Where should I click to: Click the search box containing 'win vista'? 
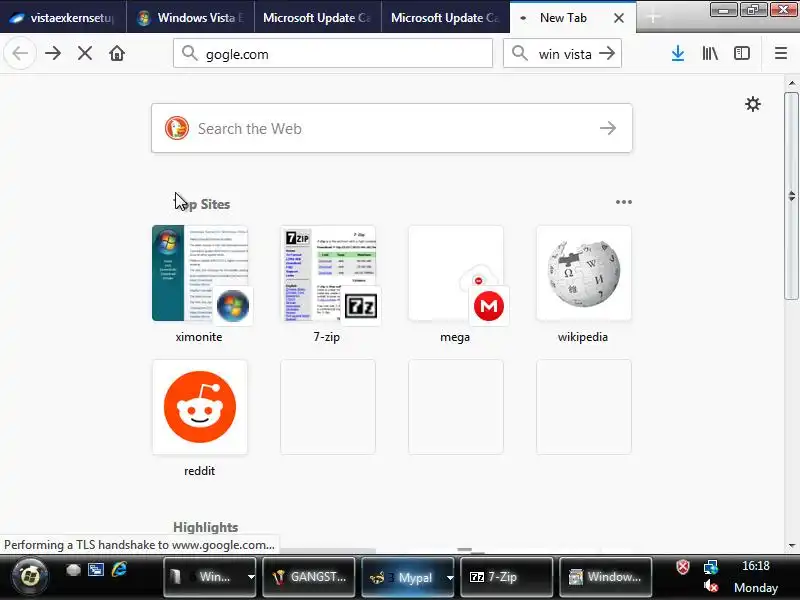click(562, 54)
